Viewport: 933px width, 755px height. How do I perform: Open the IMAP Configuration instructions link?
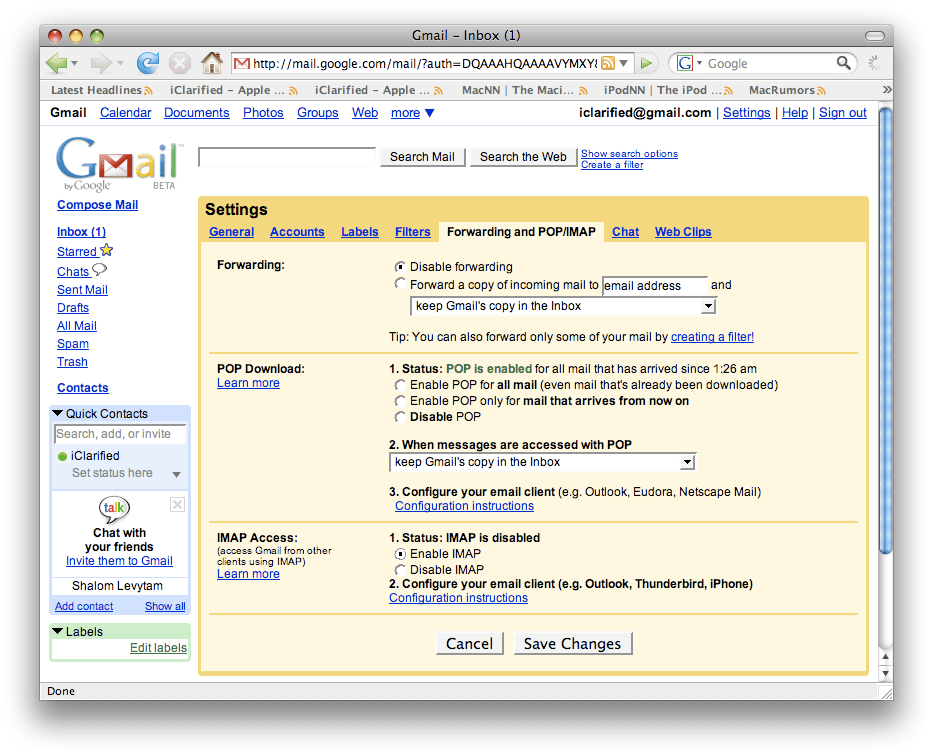pos(458,597)
